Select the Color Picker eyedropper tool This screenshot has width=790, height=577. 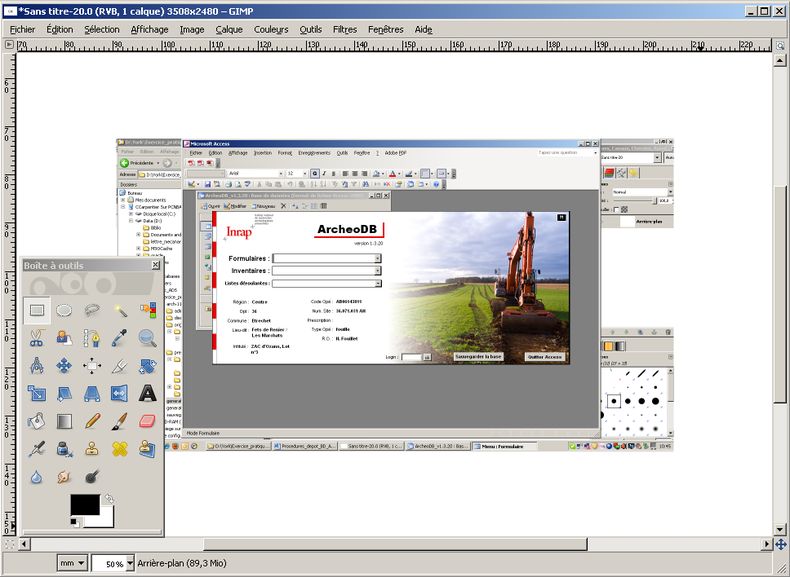click(x=119, y=338)
